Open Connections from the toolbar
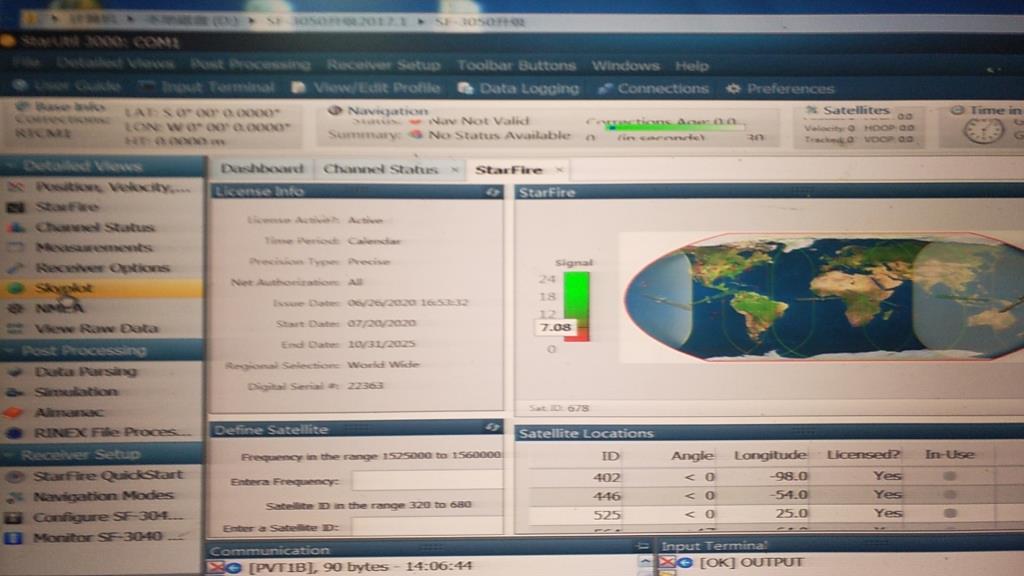This screenshot has height=576, width=1024. [x=651, y=88]
